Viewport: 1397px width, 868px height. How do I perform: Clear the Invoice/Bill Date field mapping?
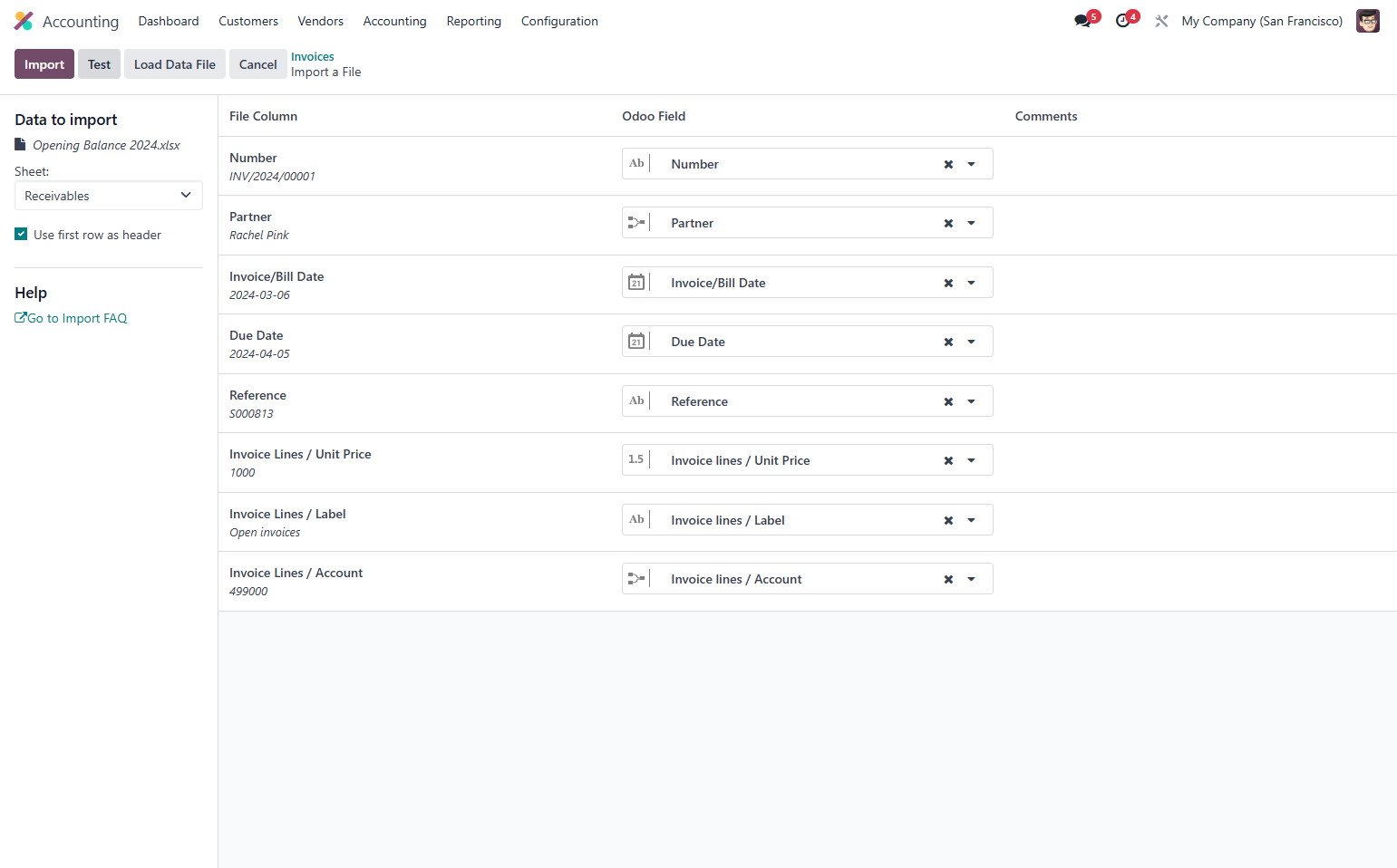[x=948, y=283]
